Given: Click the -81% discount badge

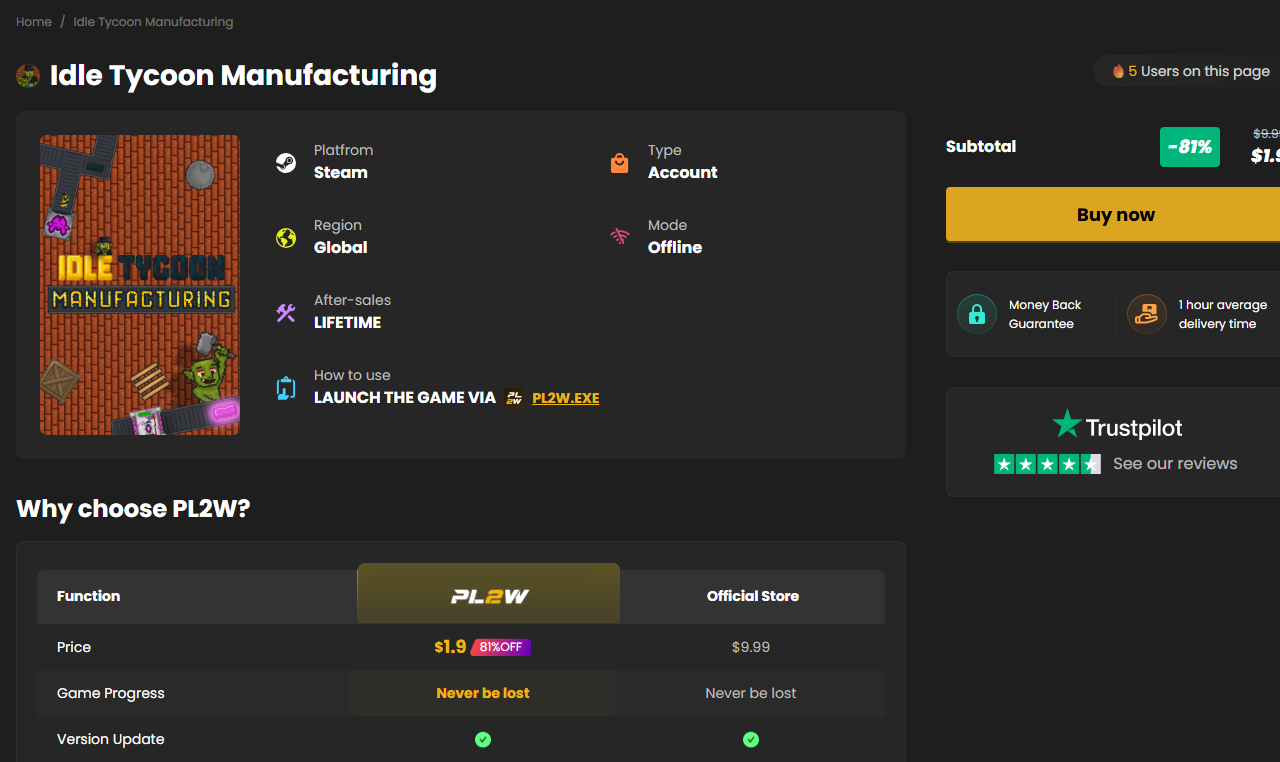Looking at the screenshot, I should (x=1190, y=147).
